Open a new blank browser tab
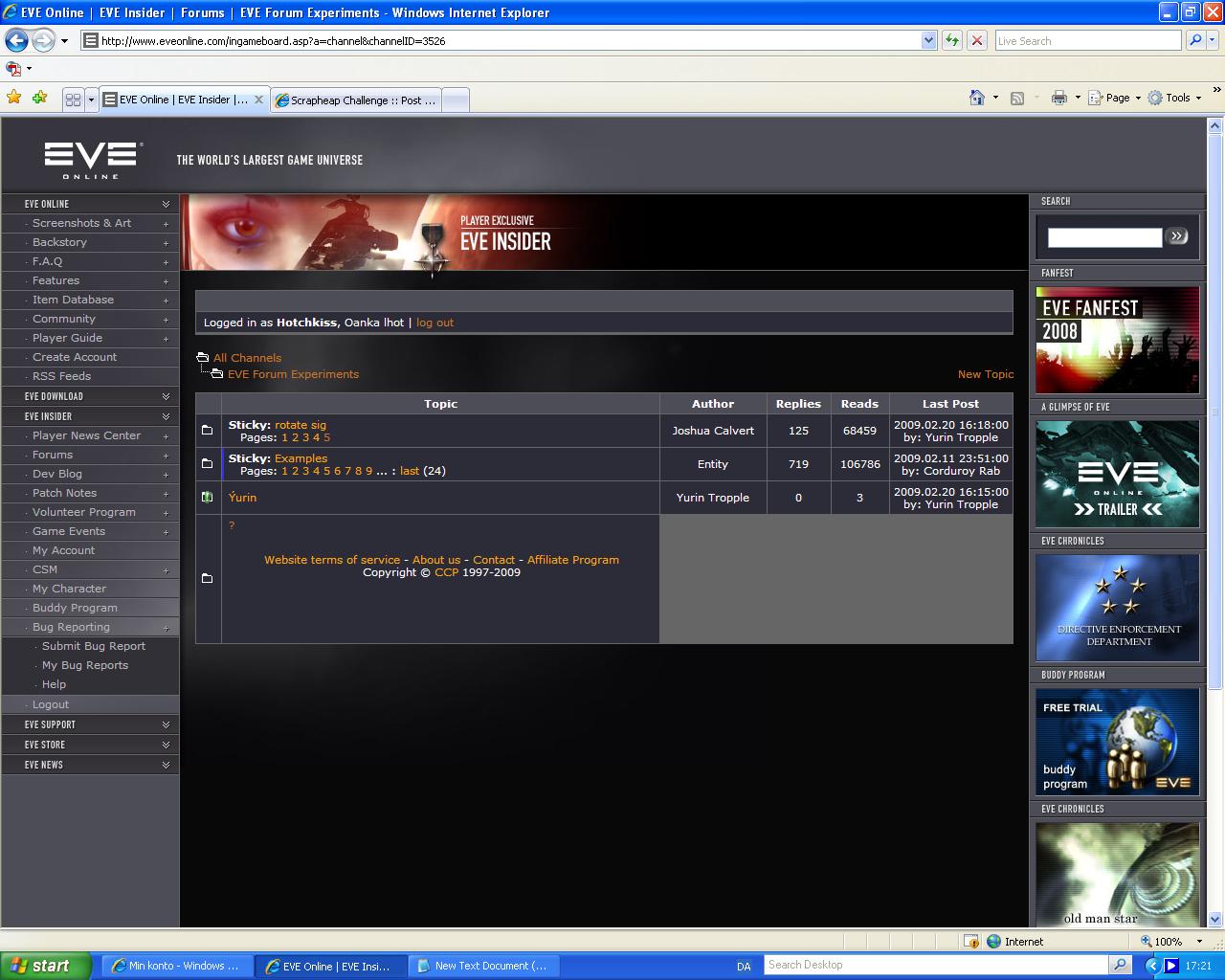Image resolution: width=1225 pixels, height=980 pixels. [456, 100]
